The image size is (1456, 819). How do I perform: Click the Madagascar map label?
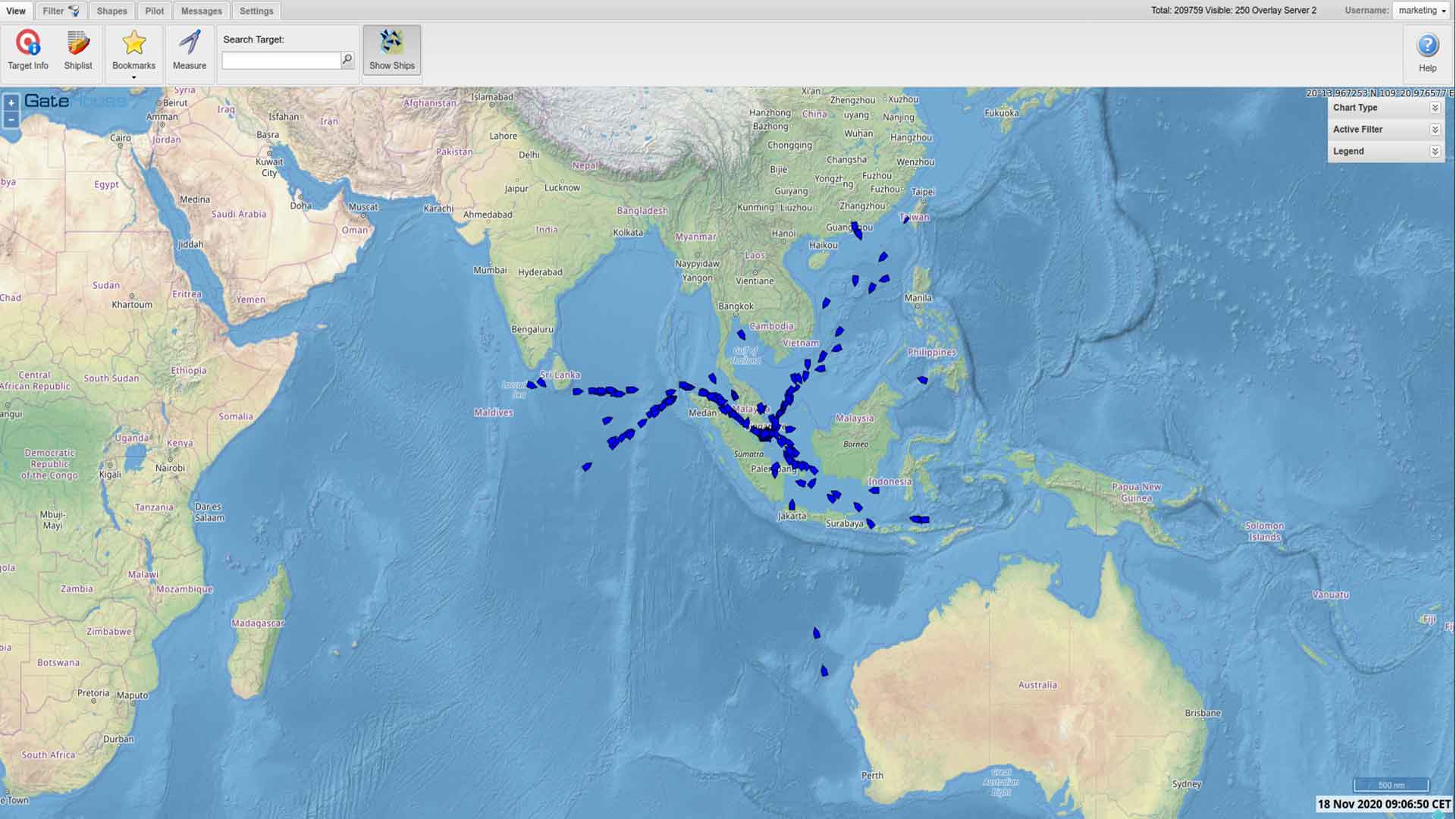tap(258, 623)
